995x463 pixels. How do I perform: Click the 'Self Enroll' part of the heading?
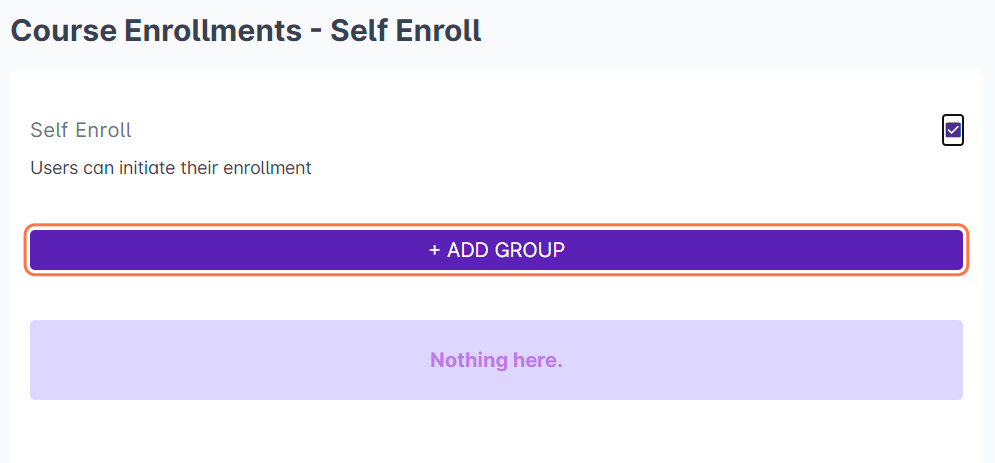(x=406, y=30)
